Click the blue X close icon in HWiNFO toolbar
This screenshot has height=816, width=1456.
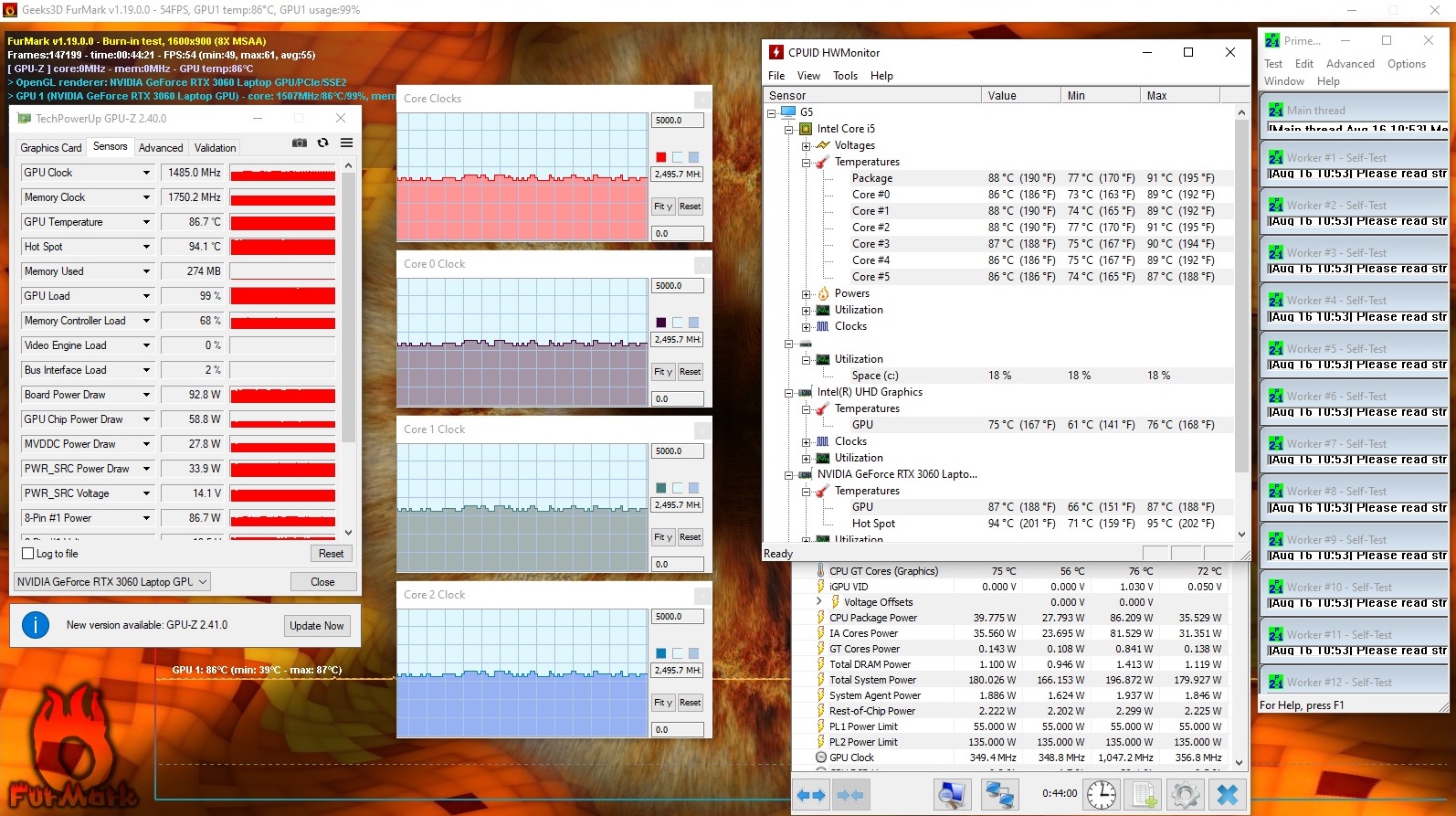1228,795
